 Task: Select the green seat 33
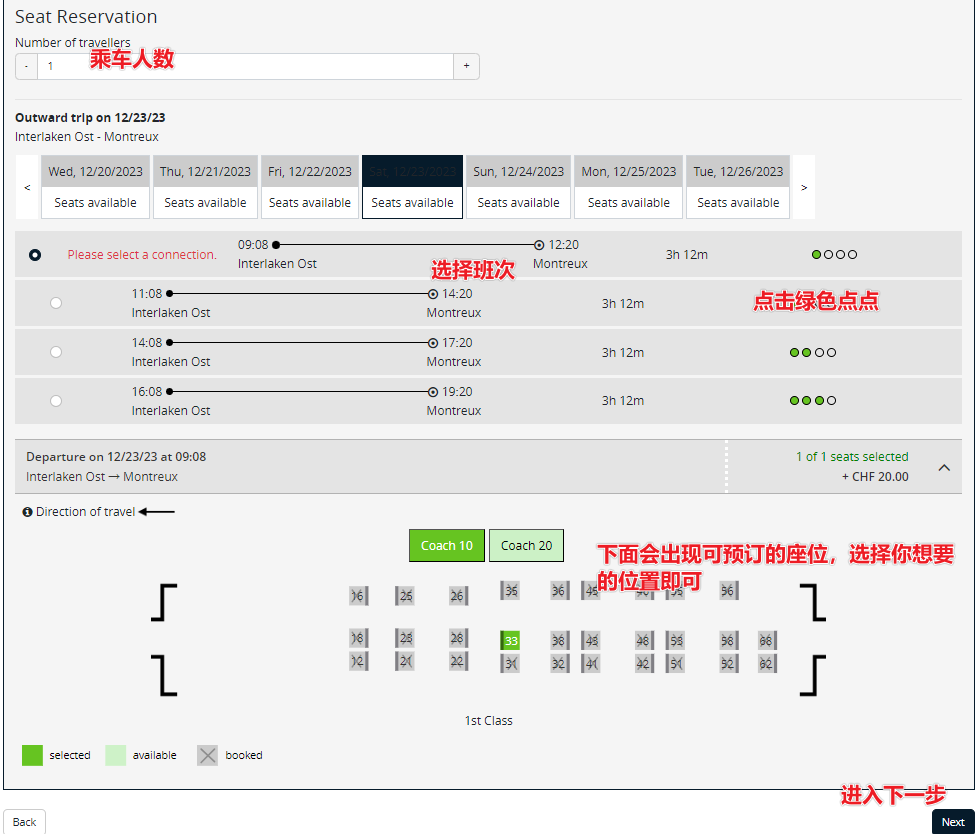[x=511, y=640]
